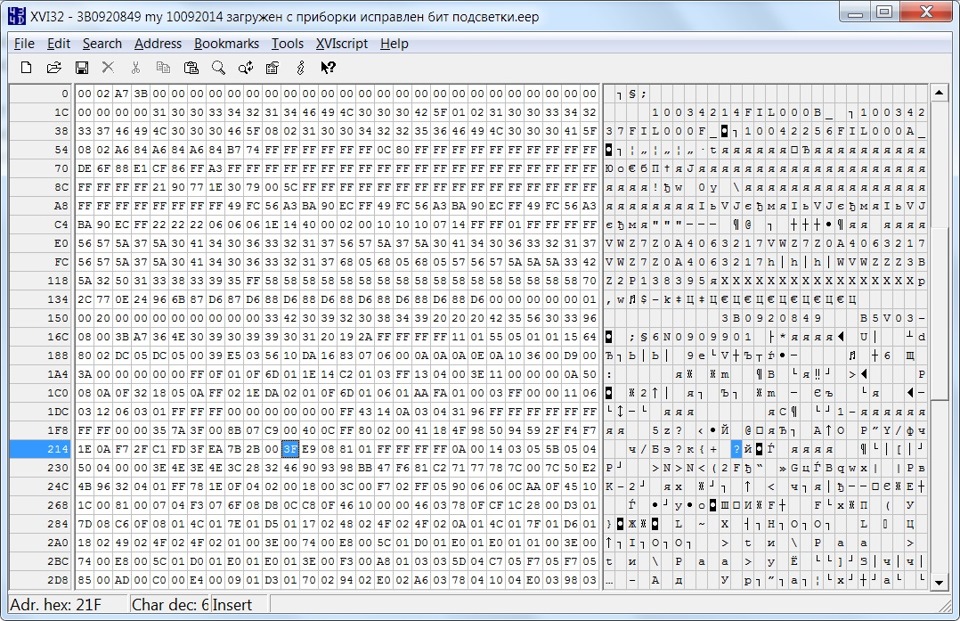Create a new file with toolbar icon

pos(26,67)
